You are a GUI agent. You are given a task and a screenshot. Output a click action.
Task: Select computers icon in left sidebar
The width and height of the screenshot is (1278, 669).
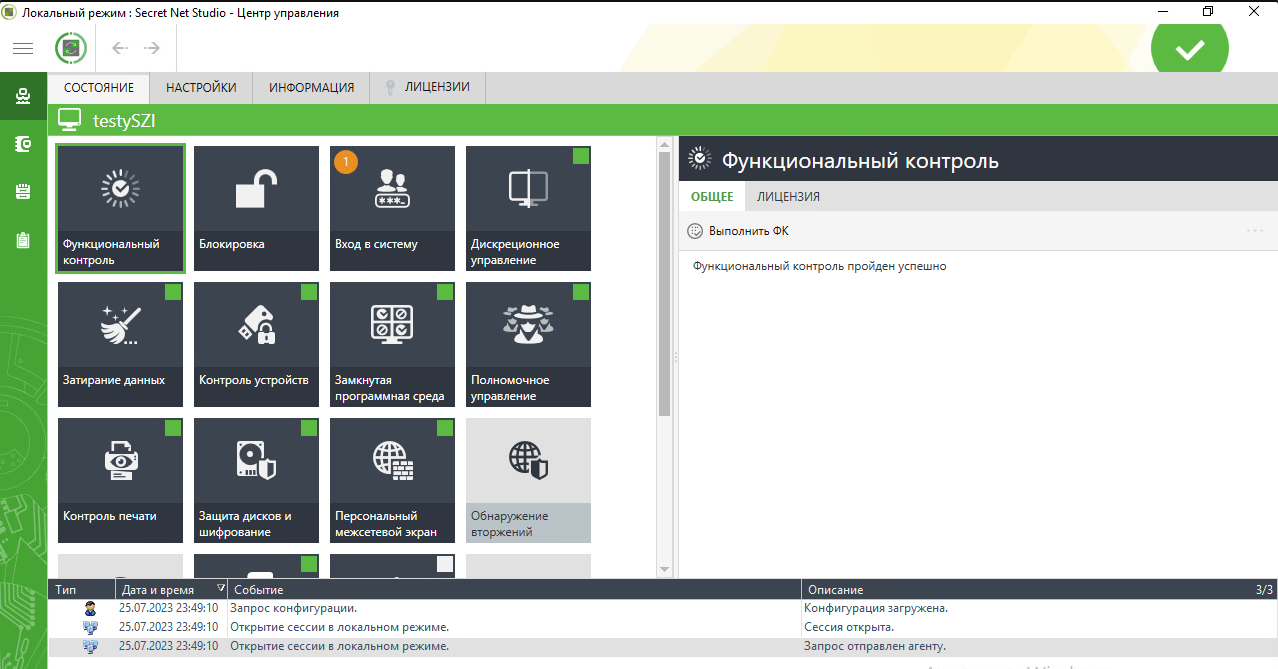tap(23, 97)
